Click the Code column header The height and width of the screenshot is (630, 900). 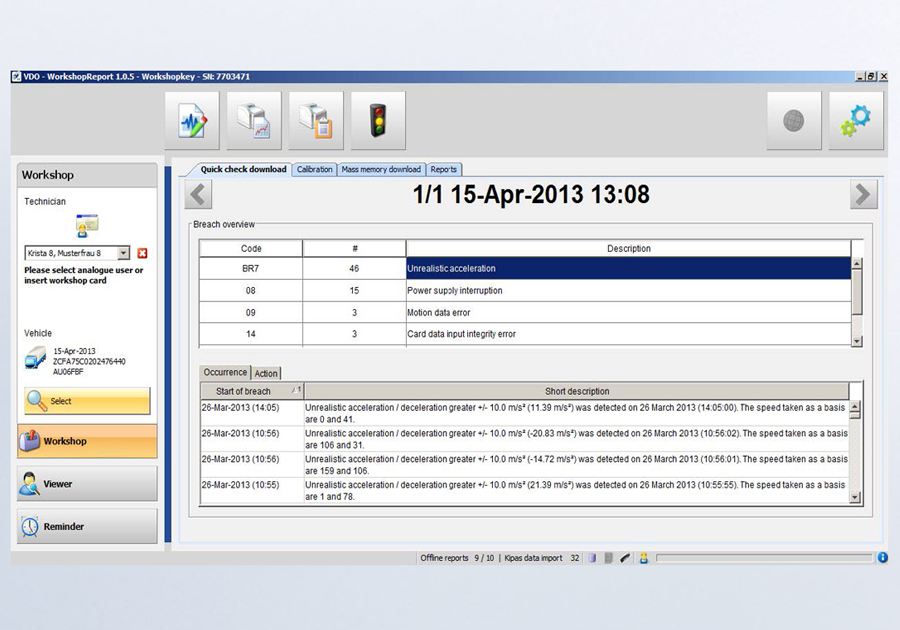tap(251, 248)
